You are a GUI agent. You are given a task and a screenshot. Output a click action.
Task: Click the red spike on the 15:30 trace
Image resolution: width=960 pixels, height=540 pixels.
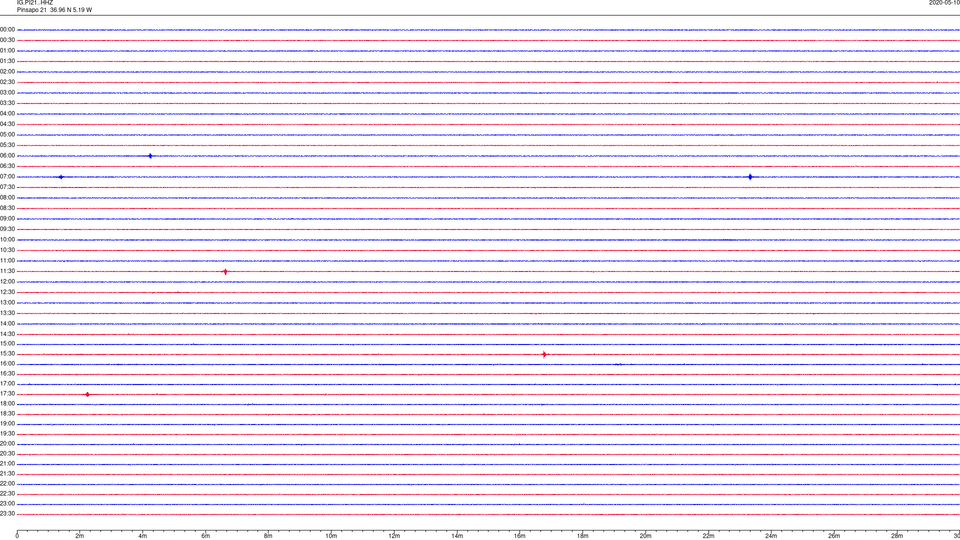tap(544, 354)
